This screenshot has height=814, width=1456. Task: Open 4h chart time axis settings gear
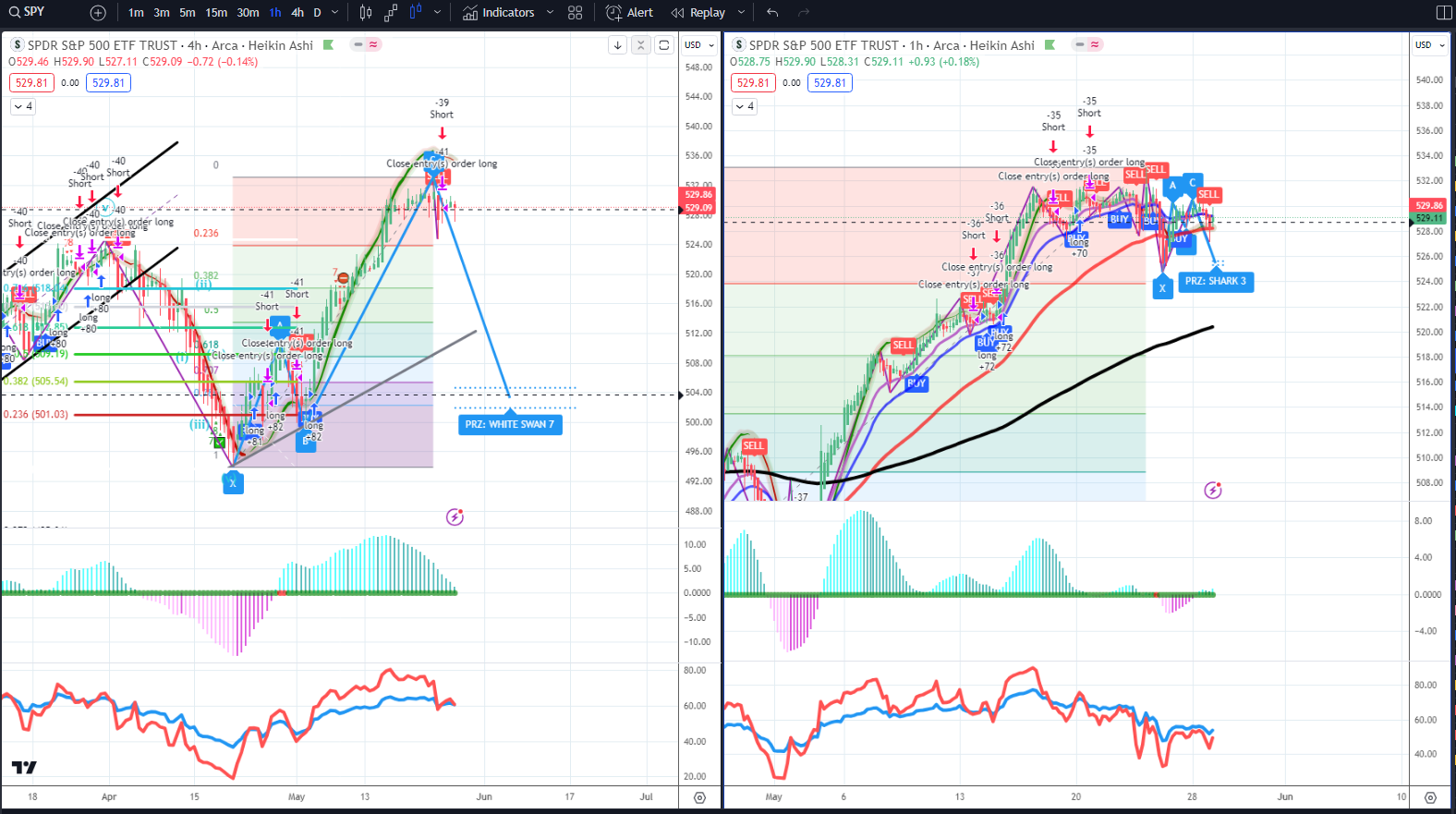click(699, 797)
